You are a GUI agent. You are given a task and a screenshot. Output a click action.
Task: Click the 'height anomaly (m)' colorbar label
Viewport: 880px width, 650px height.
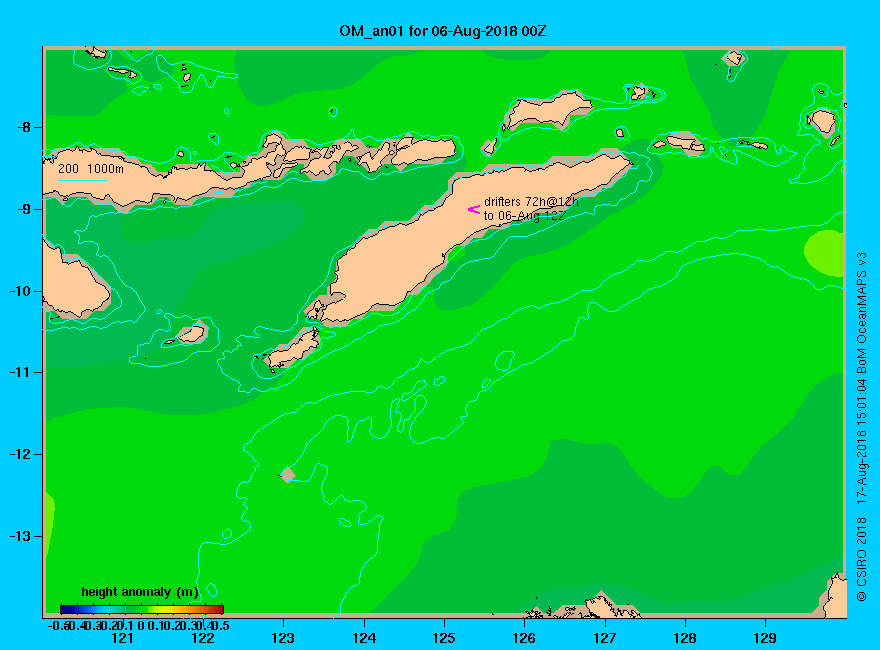point(140,592)
